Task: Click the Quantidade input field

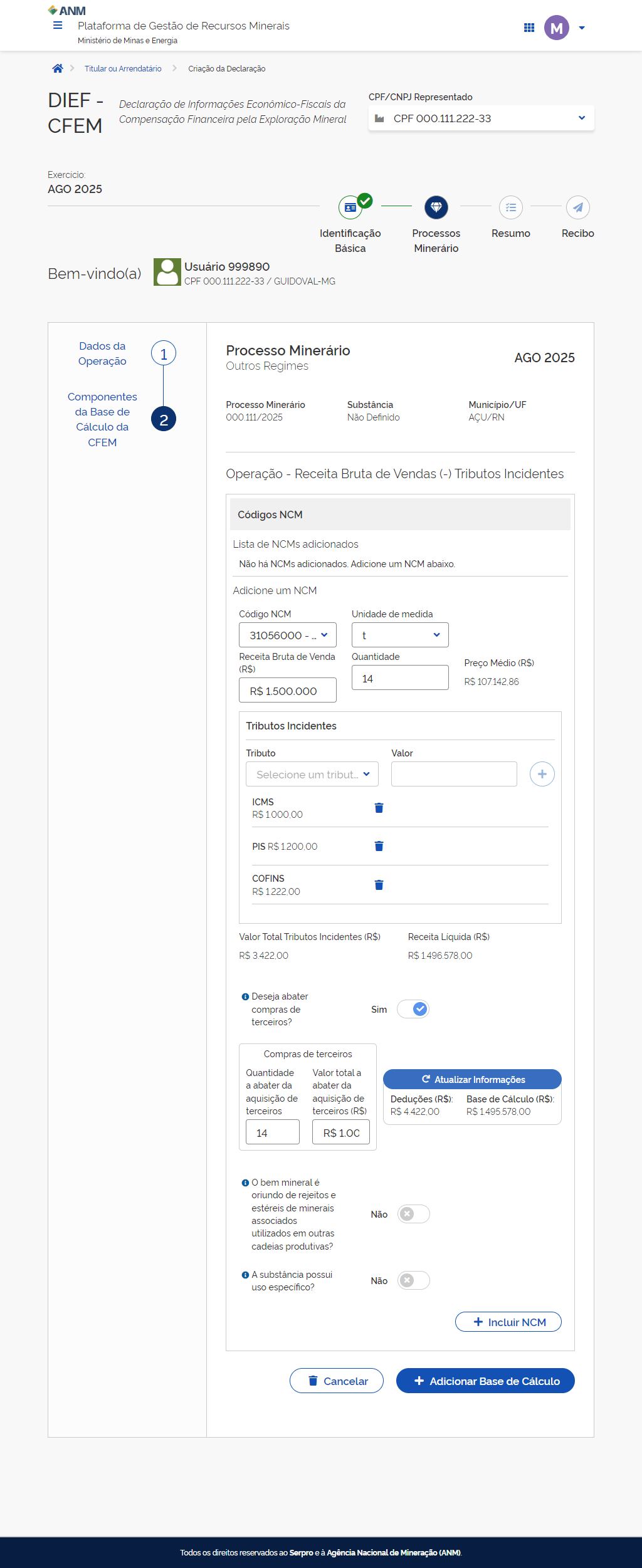Action: pyautogui.click(x=399, y=678)
